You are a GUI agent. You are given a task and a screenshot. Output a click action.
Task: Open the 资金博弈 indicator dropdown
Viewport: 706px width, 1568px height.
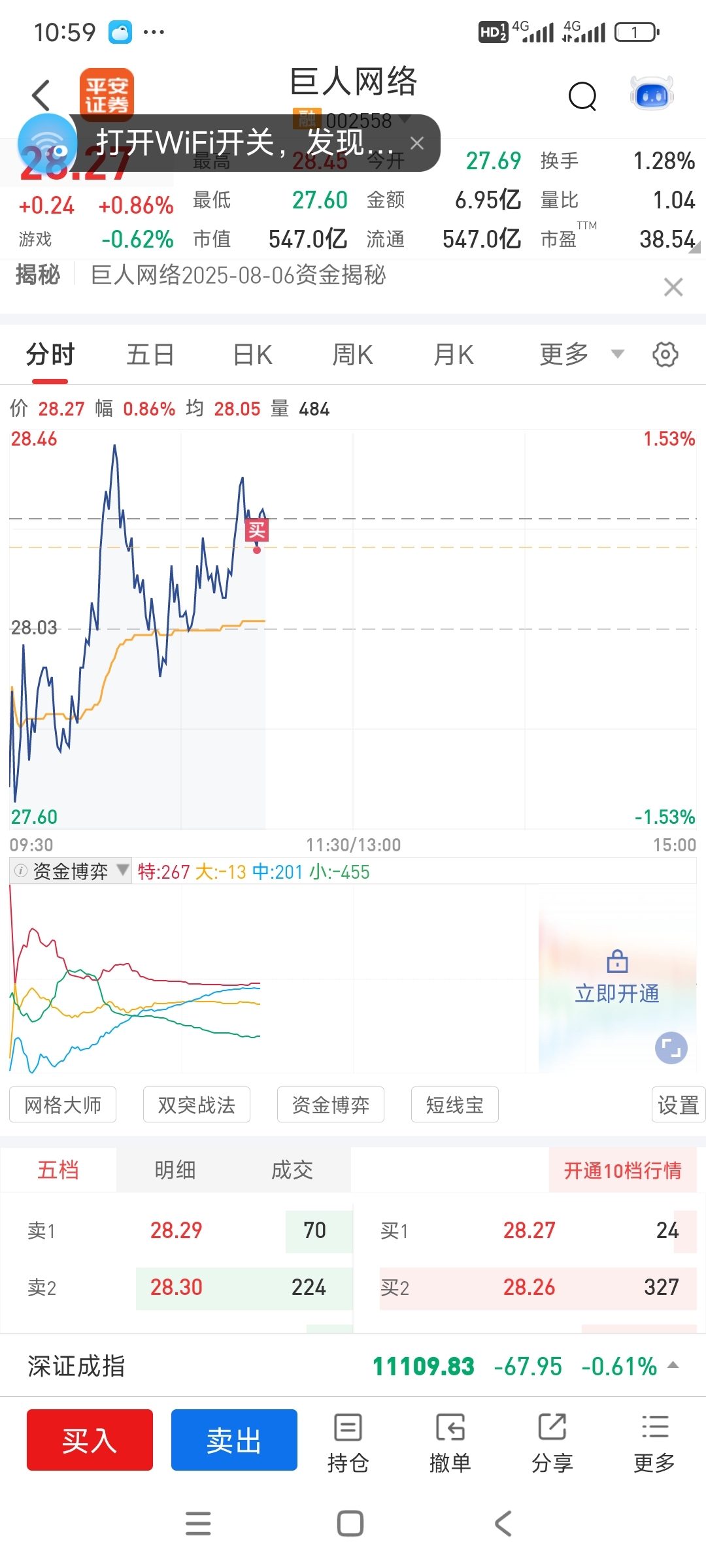[71, 871]
